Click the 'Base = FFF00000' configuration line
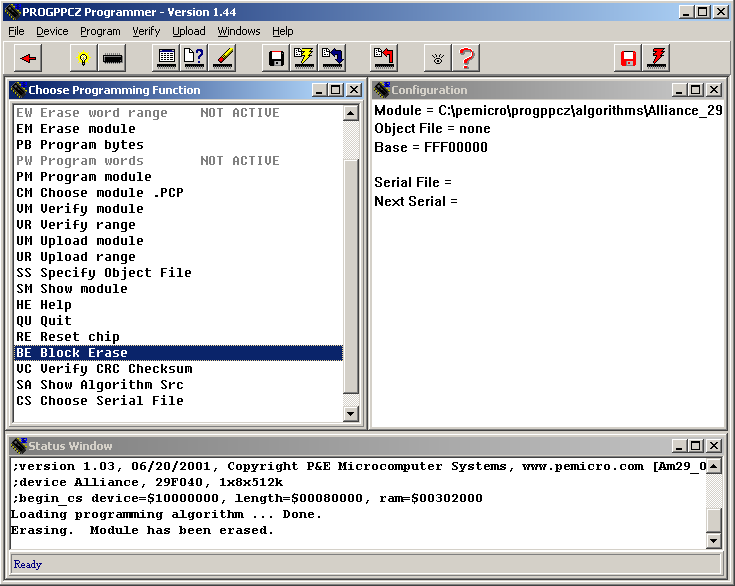Screen dimensions: 735x586 (431, 147)
